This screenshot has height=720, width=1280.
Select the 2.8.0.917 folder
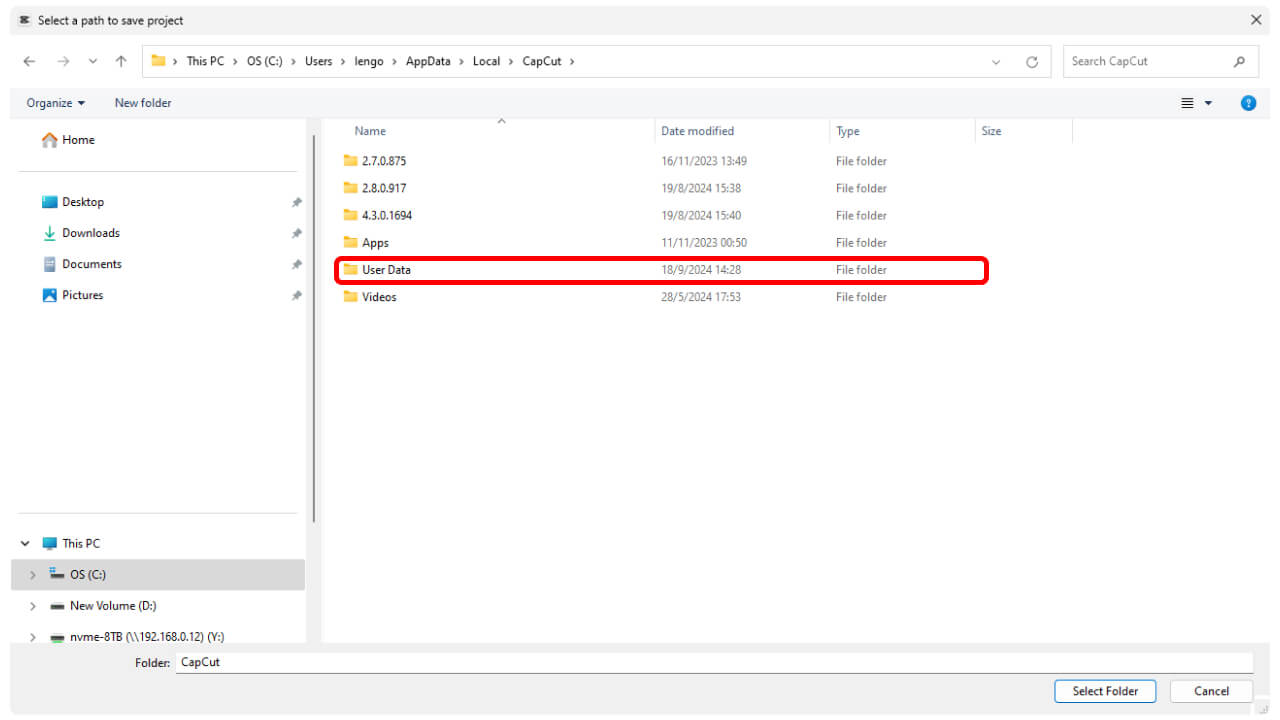point(384,188)
